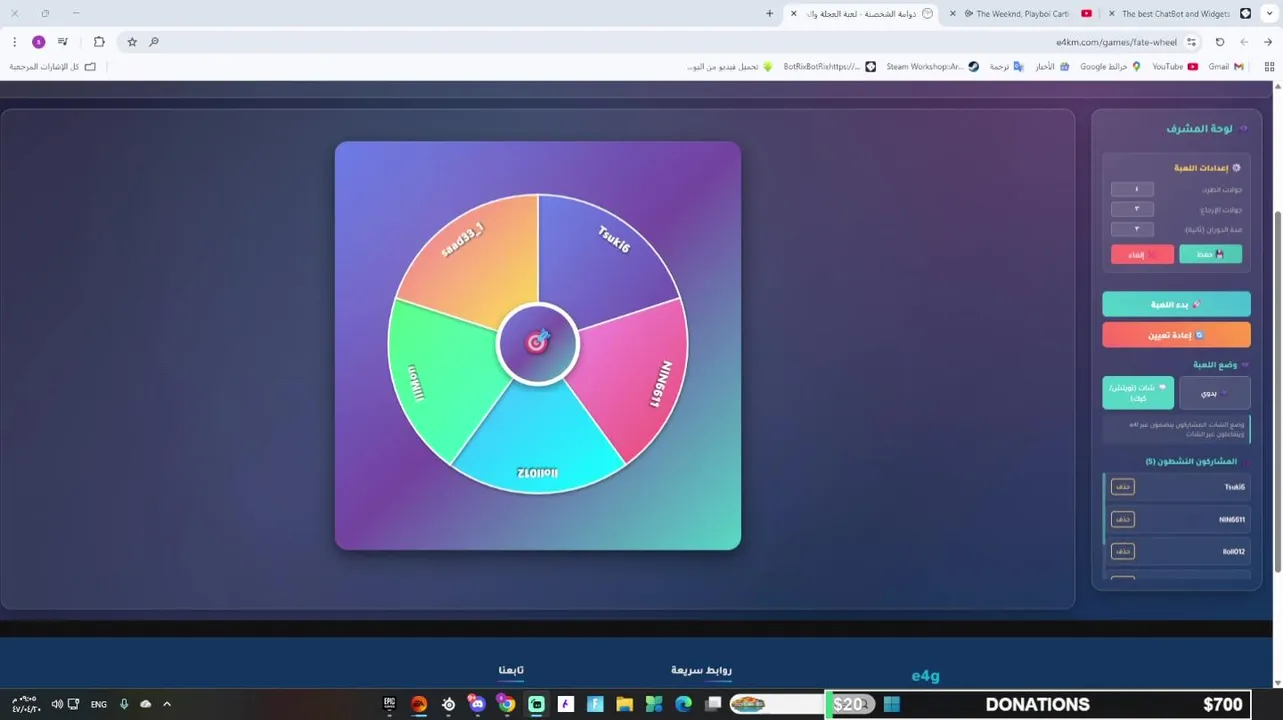The height and width of the screenshot is (720, 1283).
Task: Open Microsoft Edge from the taskbar
Action: point(683,704)
